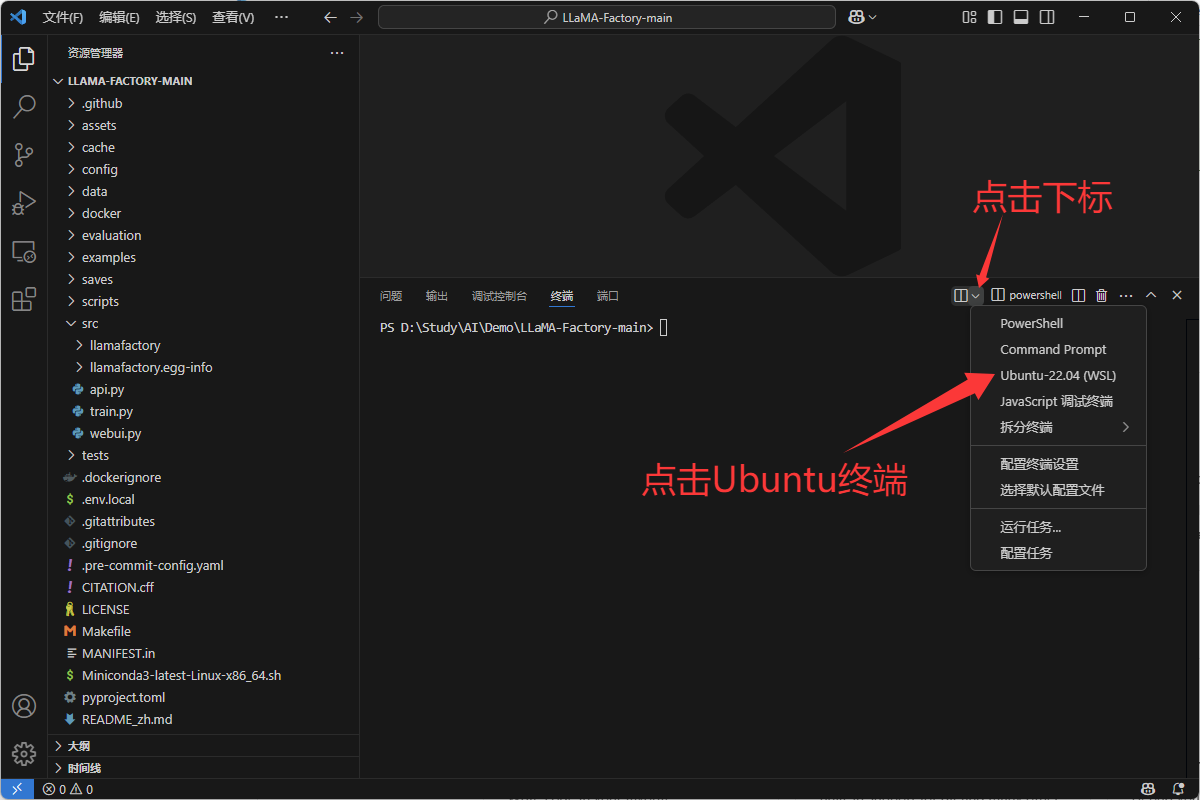The width and height of the screenshot is (1200, 800).
Task: Switch to the 问题 panel tab
Action: coord(391,296)
